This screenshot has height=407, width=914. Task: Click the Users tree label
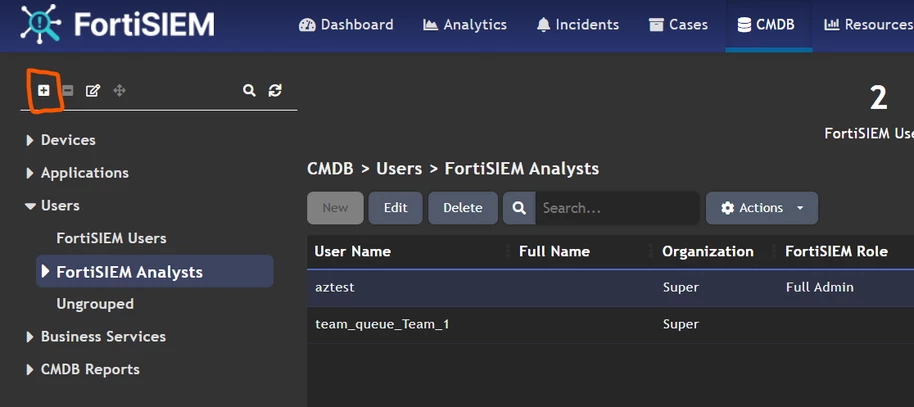pos(60,206)
